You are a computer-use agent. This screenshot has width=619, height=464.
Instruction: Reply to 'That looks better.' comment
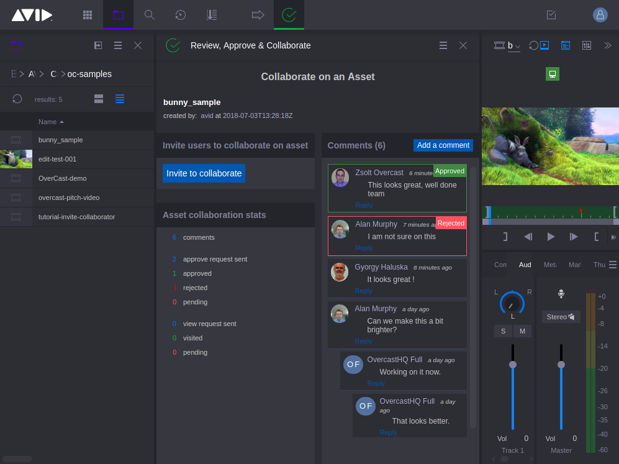[388, 432]
